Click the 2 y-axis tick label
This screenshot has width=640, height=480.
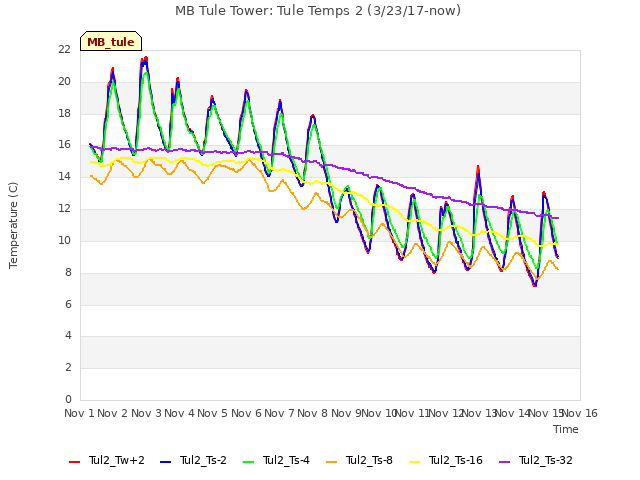[68, 367]
